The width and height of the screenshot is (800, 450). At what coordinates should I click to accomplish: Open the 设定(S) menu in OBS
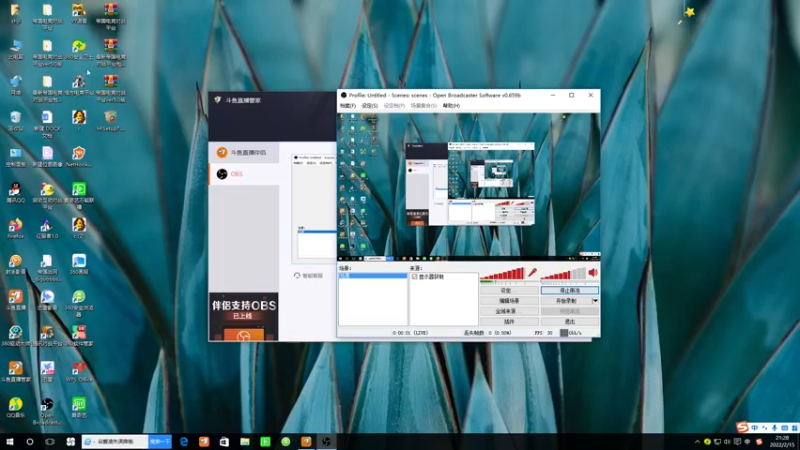click(369, 106)
